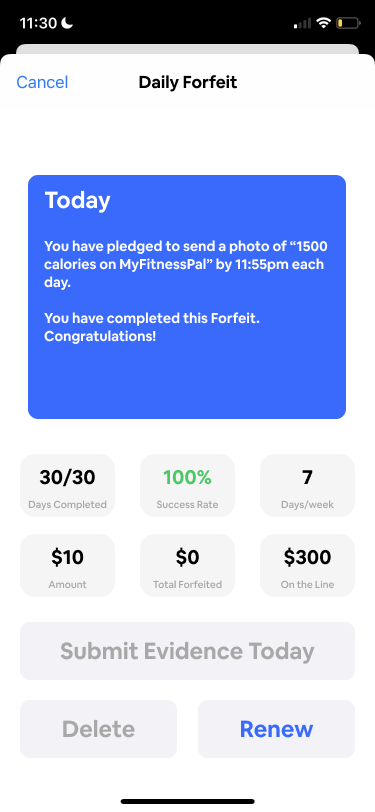Tap the $0 Total Forfeited tile
This screenshot has width=375, height=812.
pos(188,565)
